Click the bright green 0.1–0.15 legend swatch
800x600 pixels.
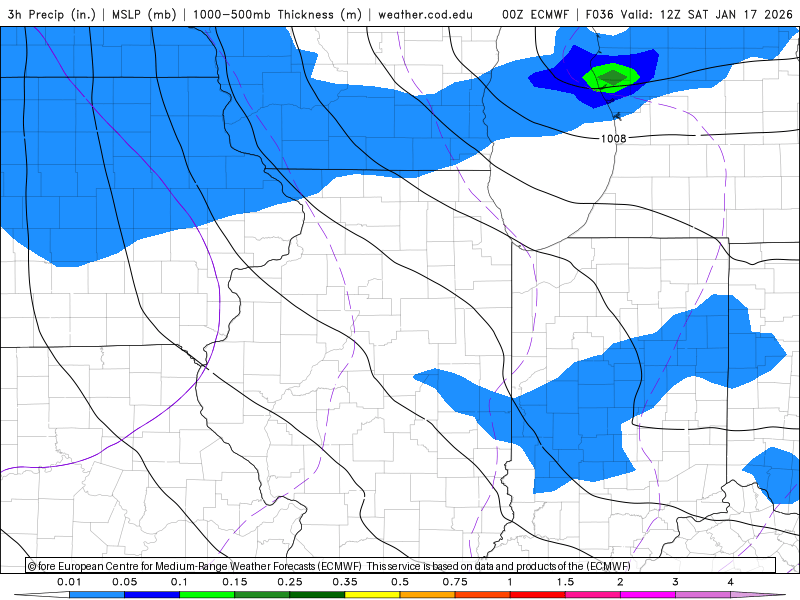(207, 595)
